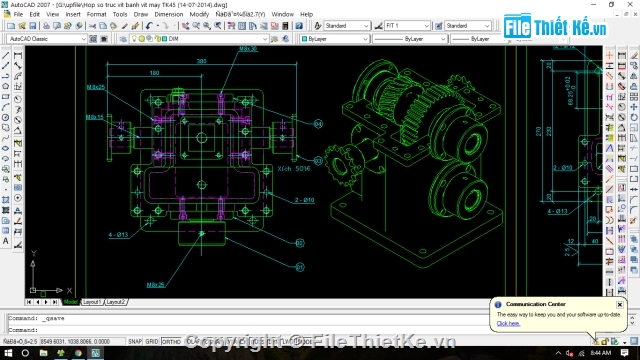Select the Line tool in Draw toolbar

coord(6,55)
